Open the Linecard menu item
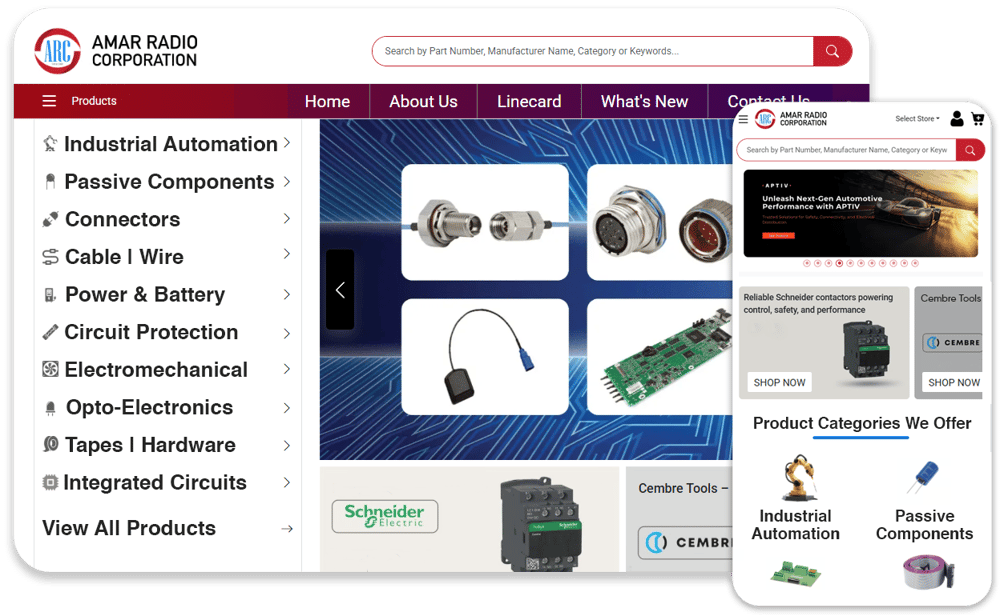 (529, 101)
